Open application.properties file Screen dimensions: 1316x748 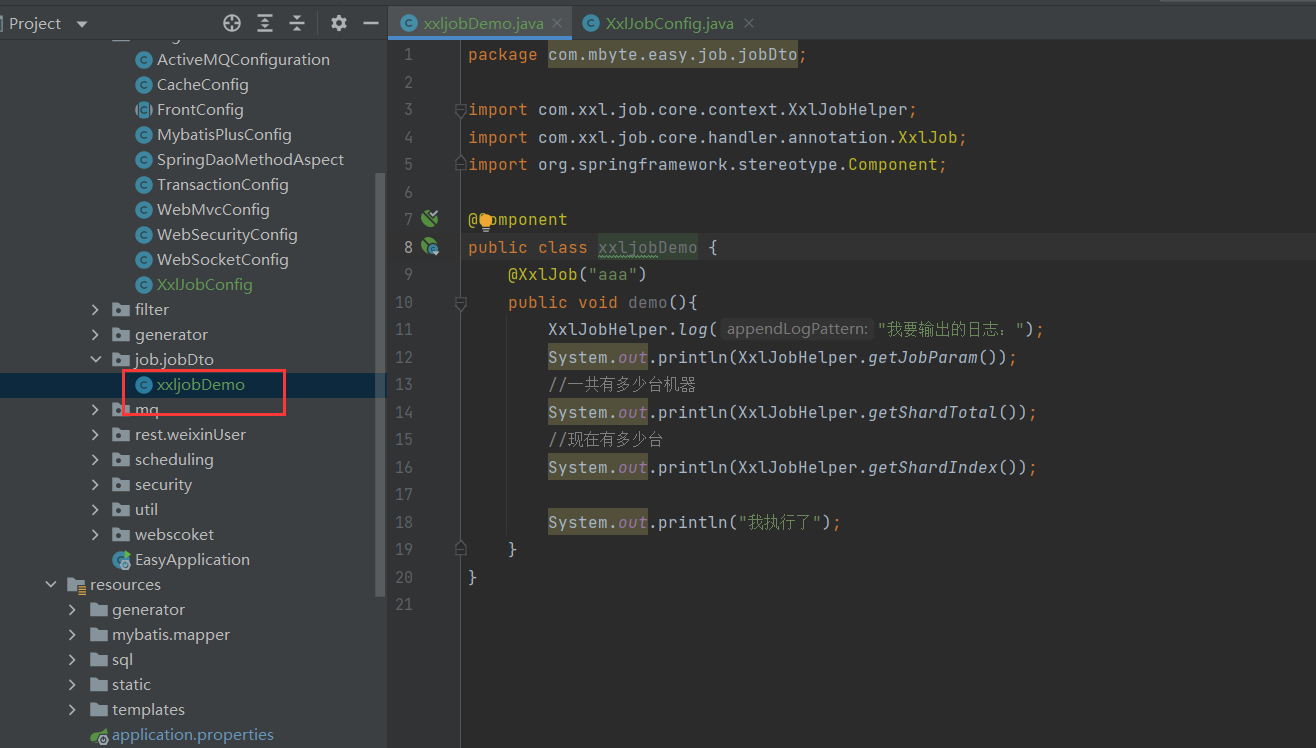point(192,734)
